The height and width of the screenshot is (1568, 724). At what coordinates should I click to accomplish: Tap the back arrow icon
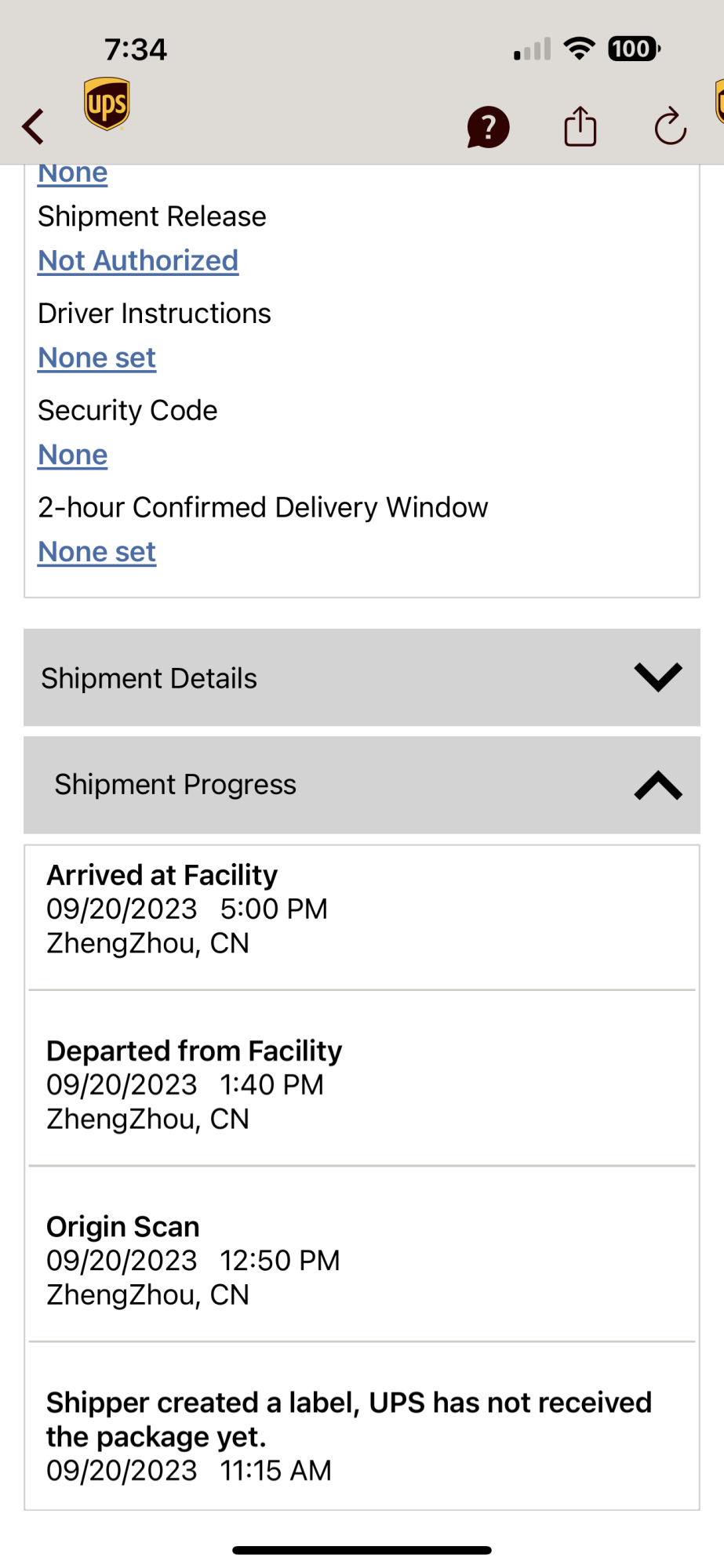coord(34,126)
